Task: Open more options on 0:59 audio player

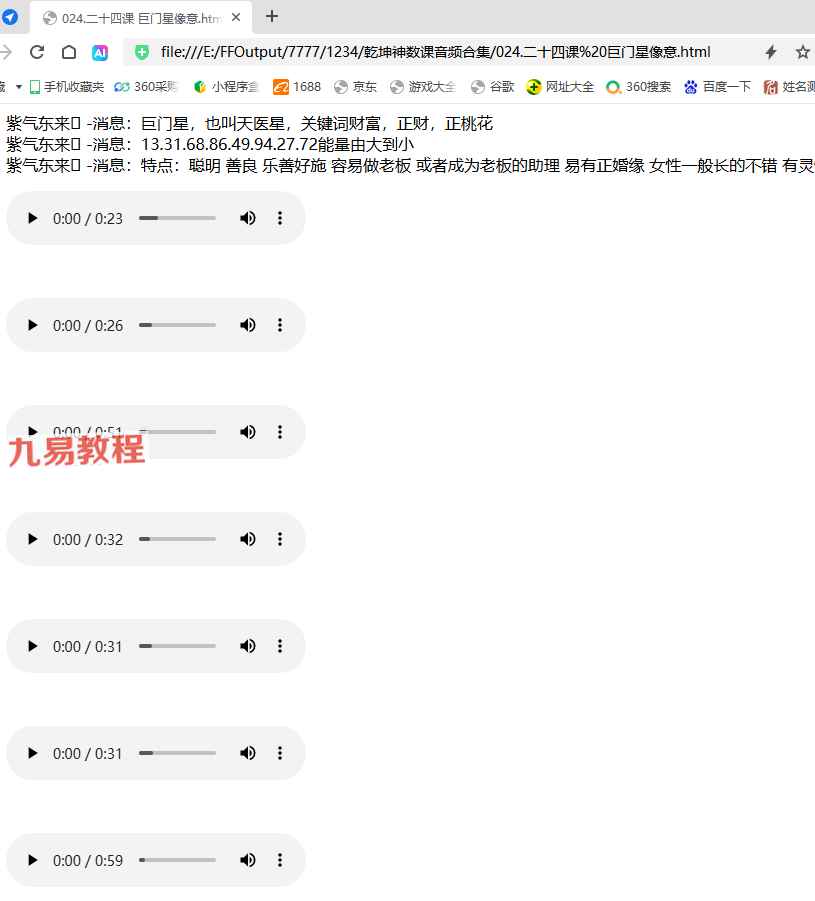Action: (x=280, y=860)
